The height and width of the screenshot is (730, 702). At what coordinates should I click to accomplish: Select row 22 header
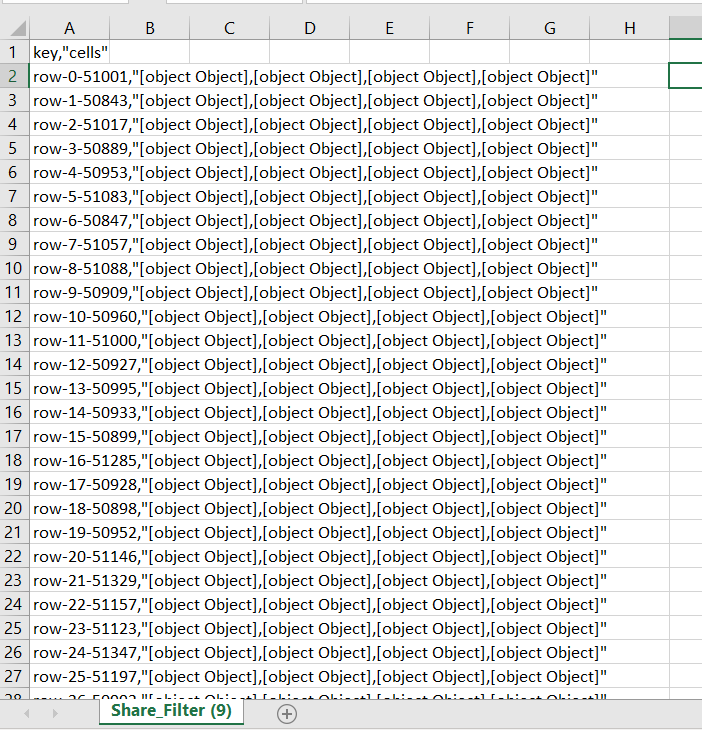tap(14, 556)
